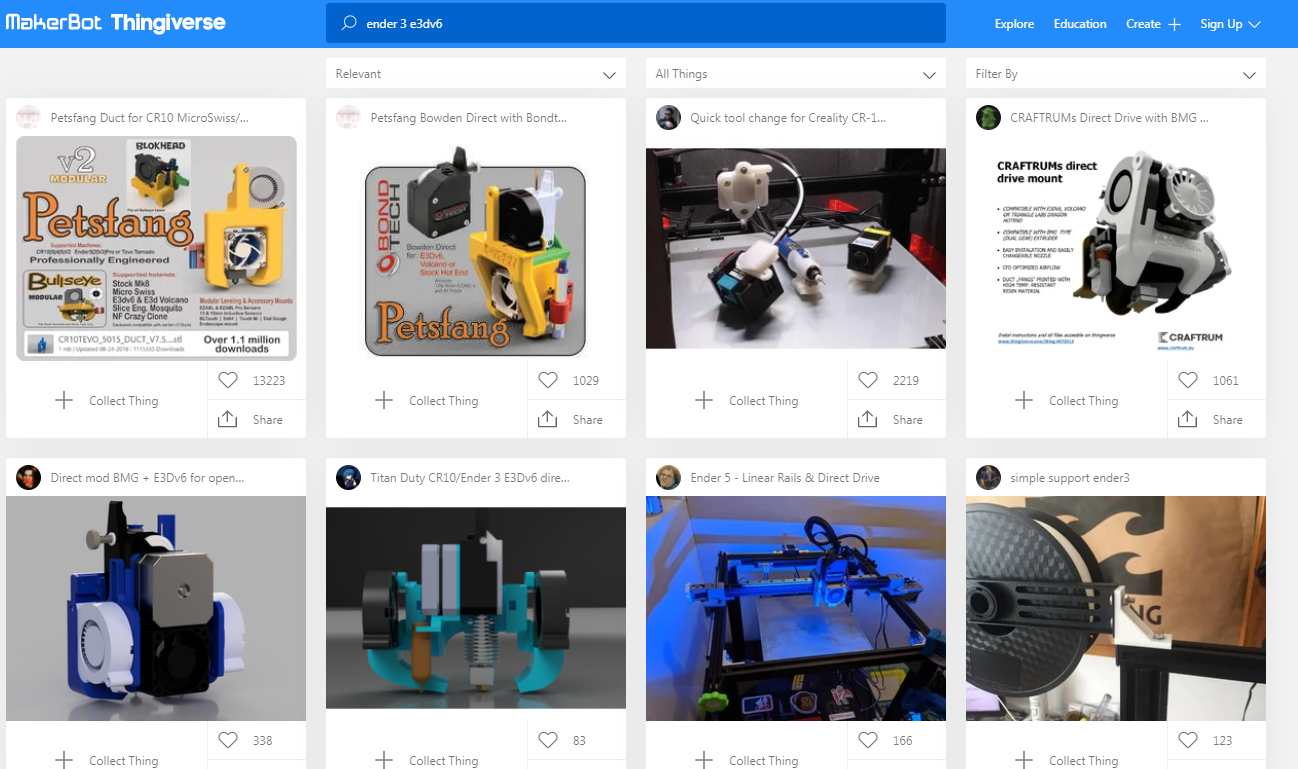Click the search magnifier icon
Screen dimensions: 1298x769
[349, 23]
